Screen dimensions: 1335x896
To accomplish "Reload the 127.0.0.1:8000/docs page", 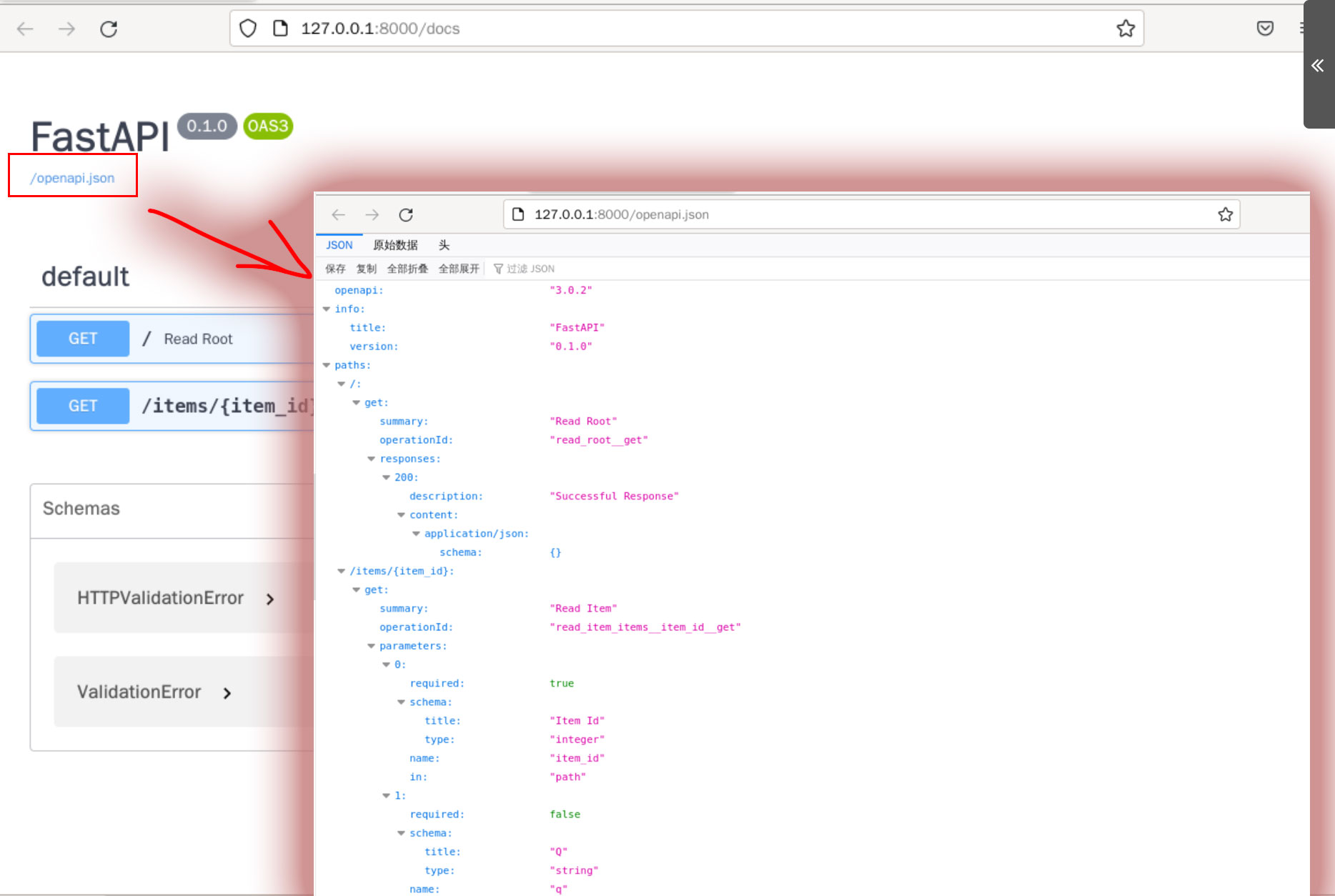I will (109, 29).
